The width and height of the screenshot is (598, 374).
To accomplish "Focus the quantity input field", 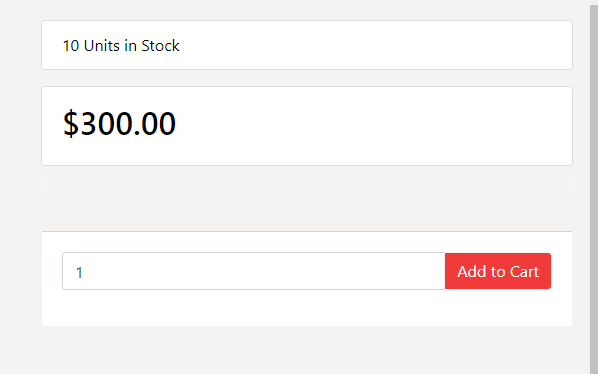I will point(254,271).
